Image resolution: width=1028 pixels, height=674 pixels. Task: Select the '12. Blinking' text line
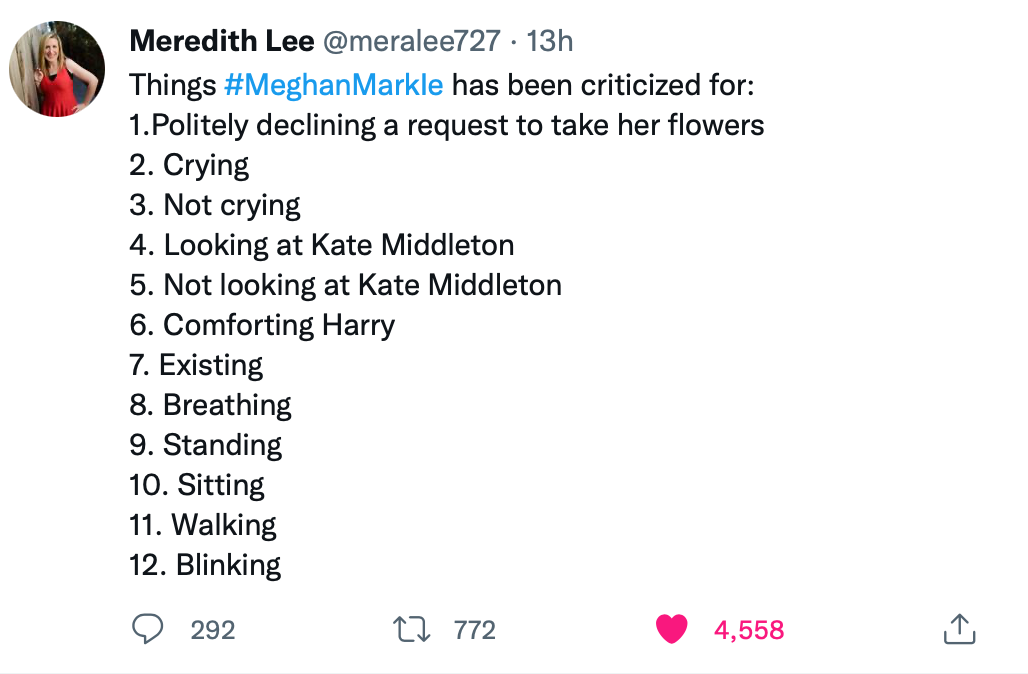pyautogui.click(x=205, y=565)
